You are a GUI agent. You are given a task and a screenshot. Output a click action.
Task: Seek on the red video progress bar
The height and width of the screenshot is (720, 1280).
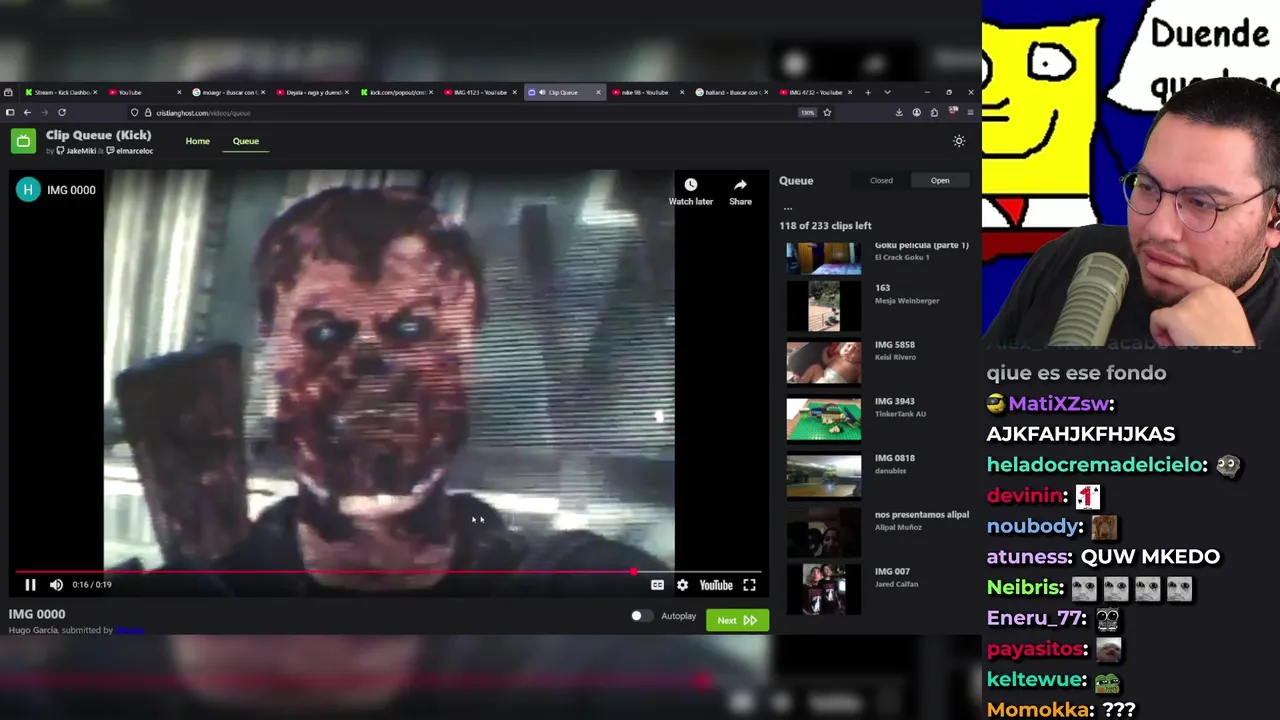click(x=388, y=572)
